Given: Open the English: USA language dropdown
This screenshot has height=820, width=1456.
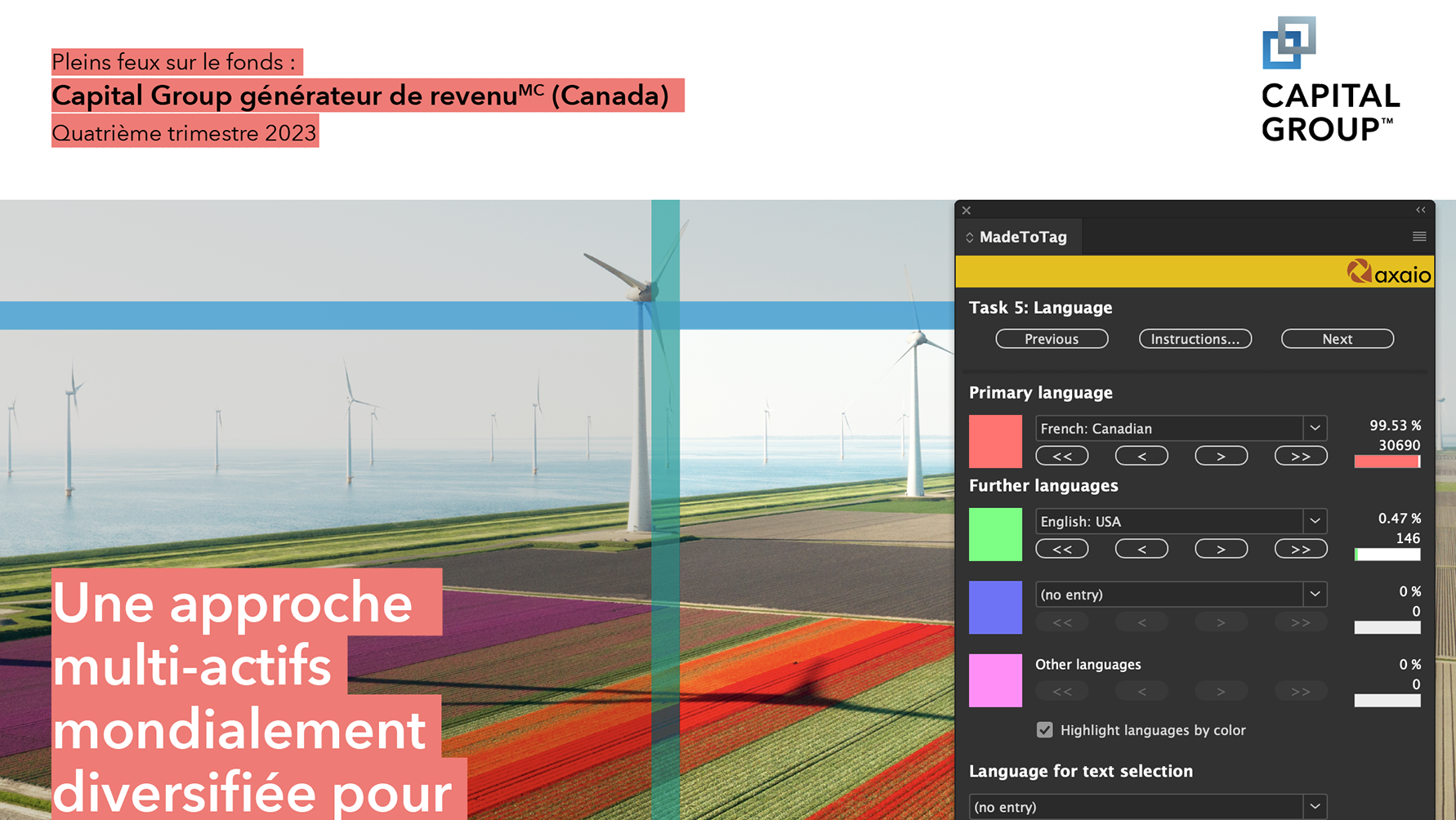Looking at the screenshot, I should pos(1181,521).
